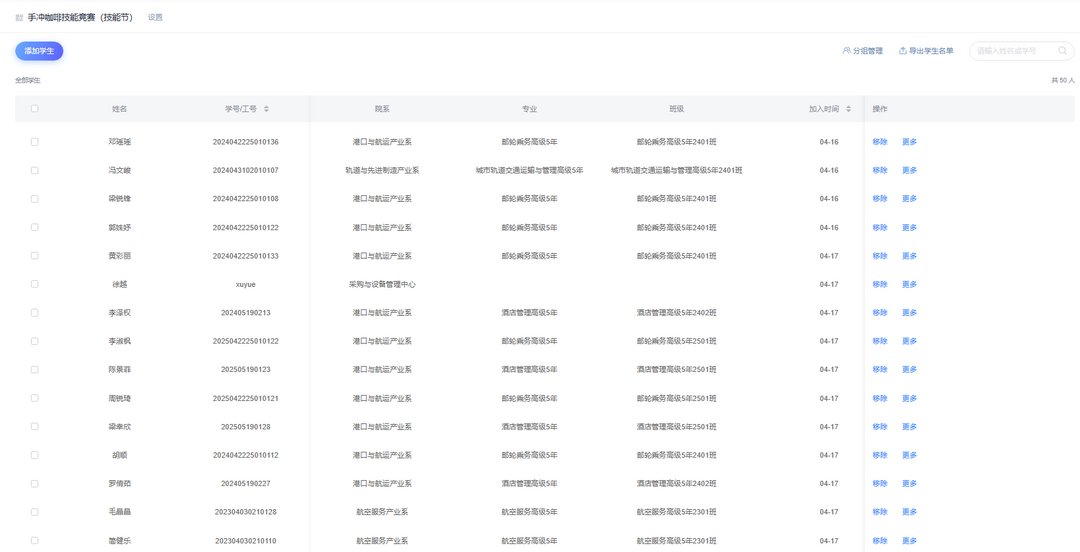Viewport: 1080px width, 552px height.
Task: Toggle the select-all checkbox in header
Action: pos(34,109)
